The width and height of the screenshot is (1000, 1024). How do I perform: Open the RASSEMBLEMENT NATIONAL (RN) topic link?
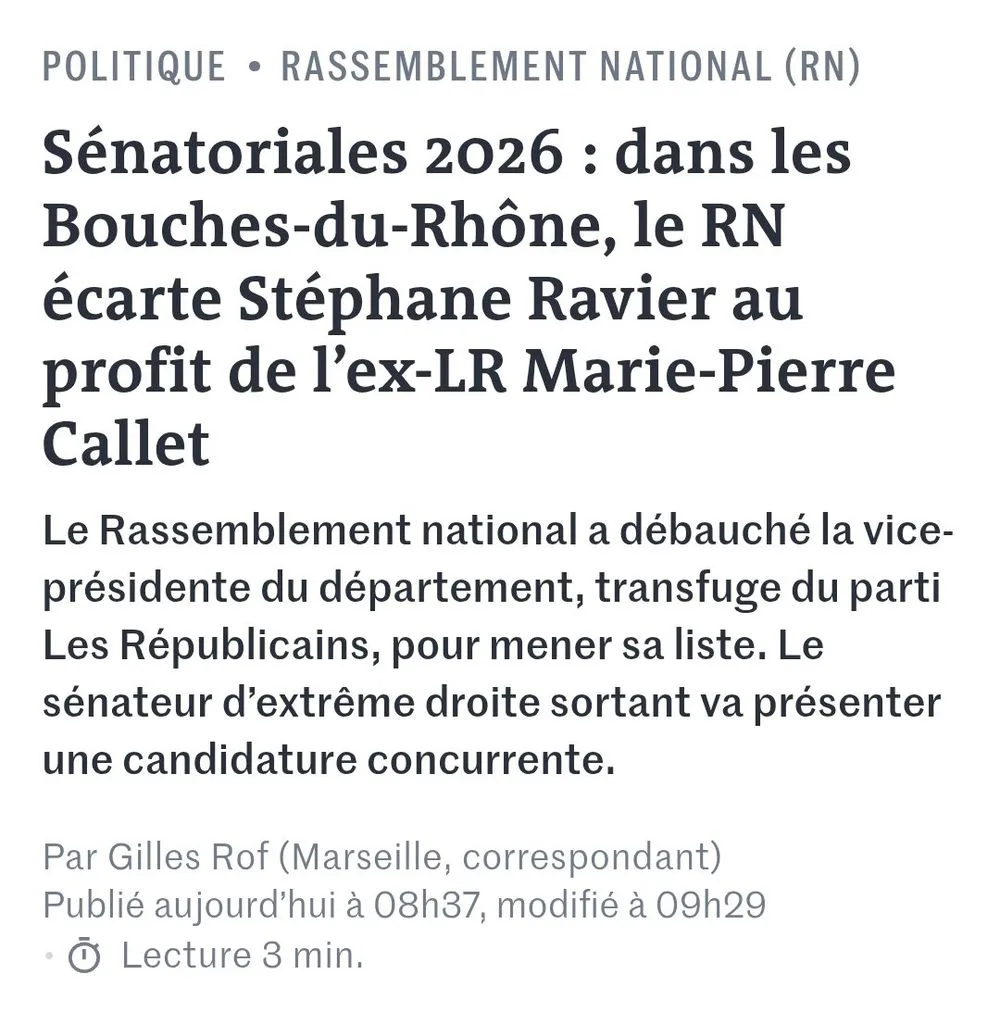[x=570, y=67]
